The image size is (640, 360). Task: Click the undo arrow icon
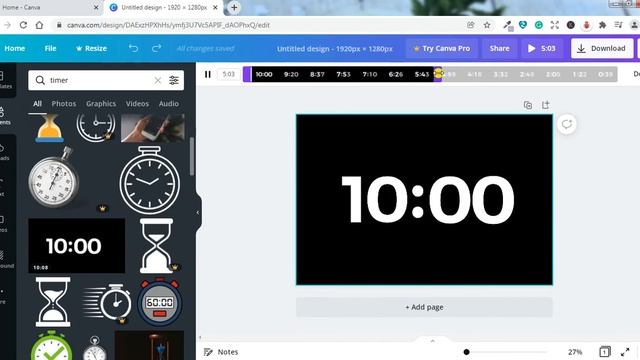coord(133,48)
